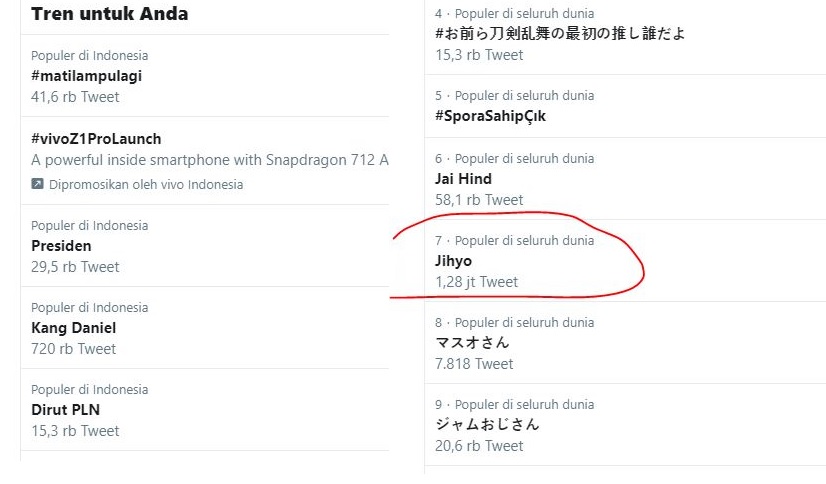Open the Jihyo worldwide trend
Image resolution: width=826 pixels, height=484 pixels.
point(453,261)
